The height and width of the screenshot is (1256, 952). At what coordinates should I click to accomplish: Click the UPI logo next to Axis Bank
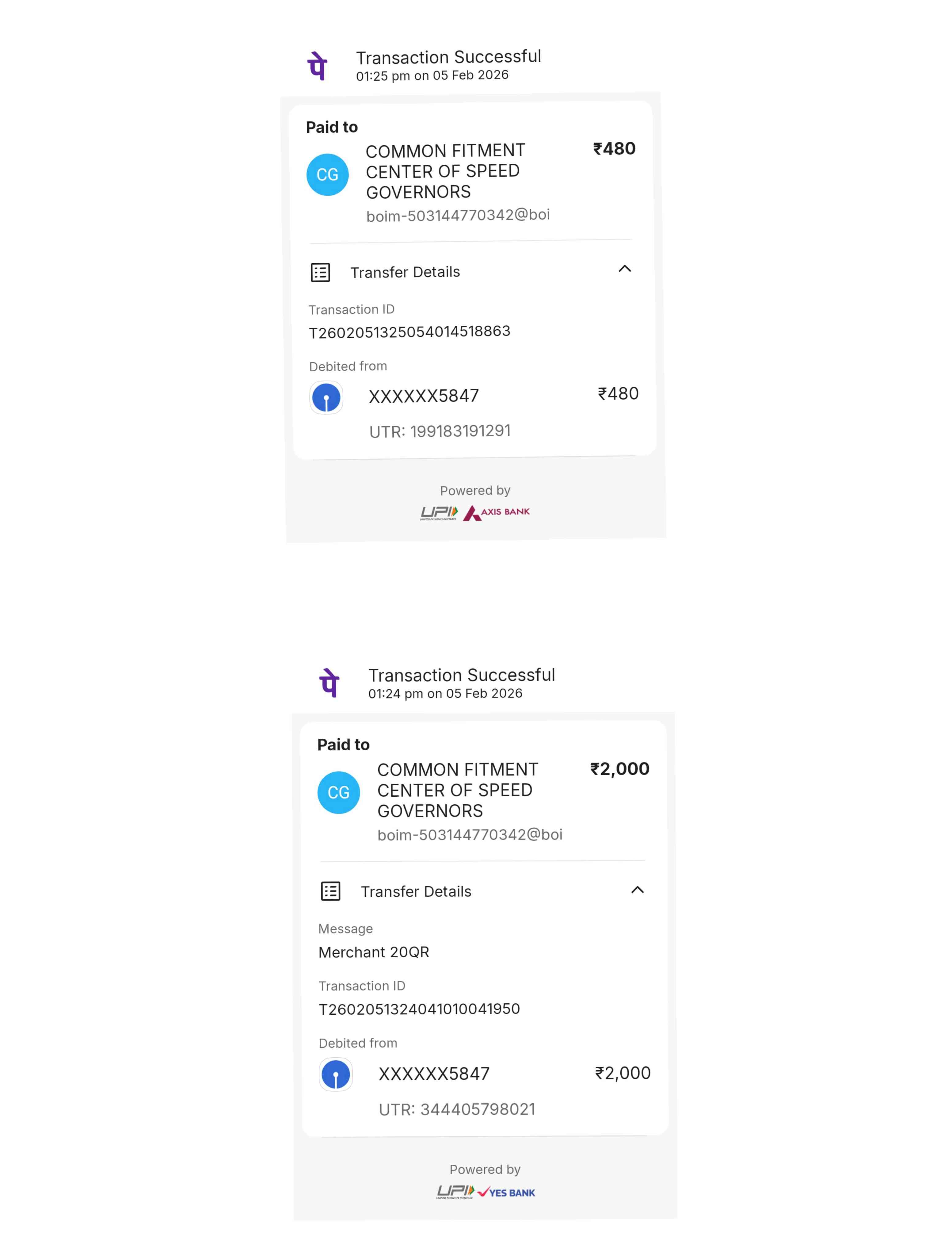coord(439,513)
